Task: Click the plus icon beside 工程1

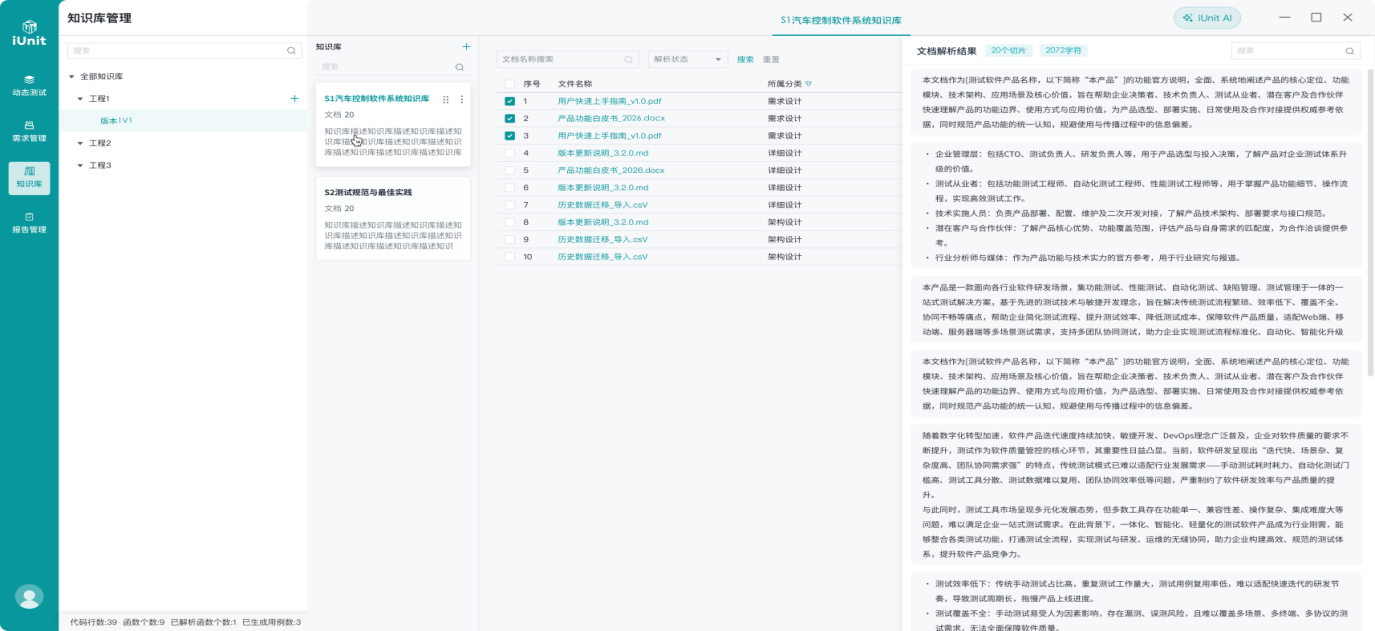Action: pyautogui.click(x=294, y=98)
